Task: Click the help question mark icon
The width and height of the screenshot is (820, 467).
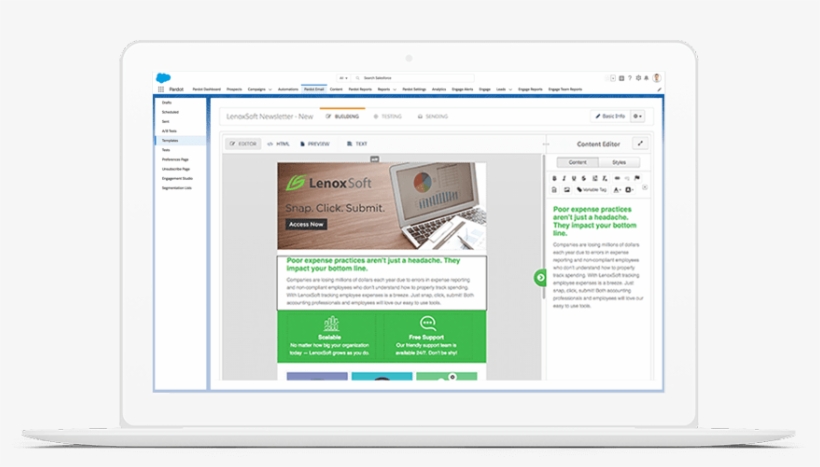Action: point(630,78)
